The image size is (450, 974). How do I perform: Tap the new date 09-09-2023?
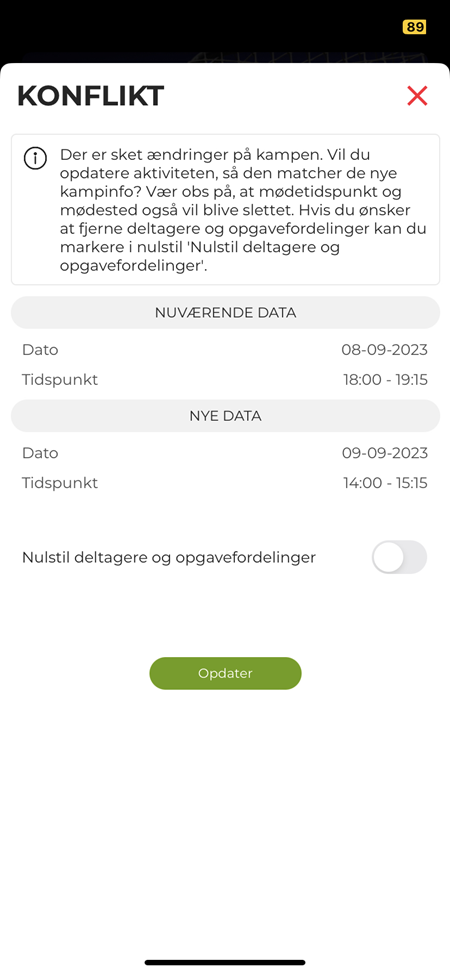[x=385, y=453]
